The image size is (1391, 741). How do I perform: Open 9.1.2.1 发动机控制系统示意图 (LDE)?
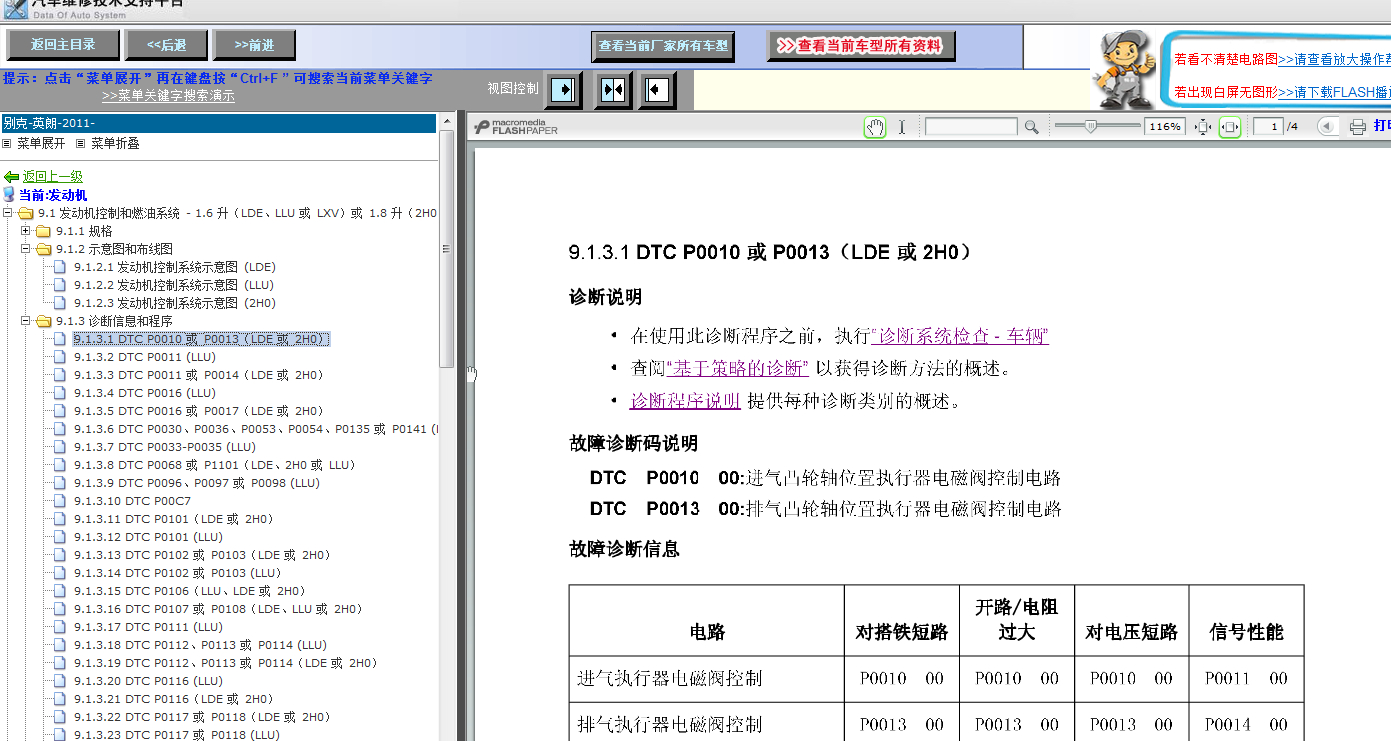coord(175,267)
